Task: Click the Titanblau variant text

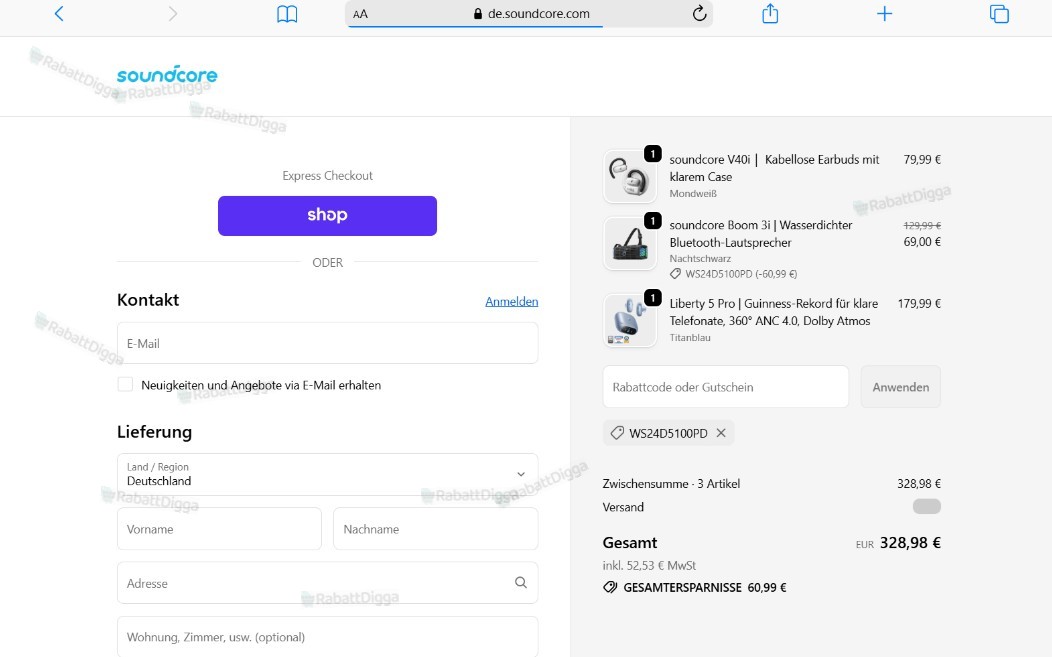Action: tap(690, 338)
